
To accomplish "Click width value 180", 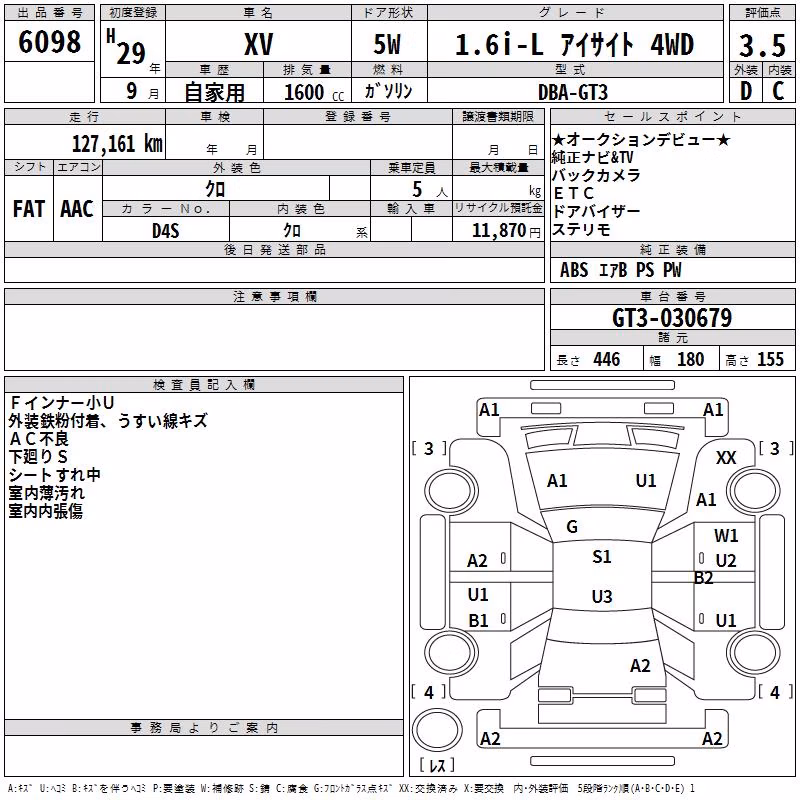I will [x=690, y=359].
